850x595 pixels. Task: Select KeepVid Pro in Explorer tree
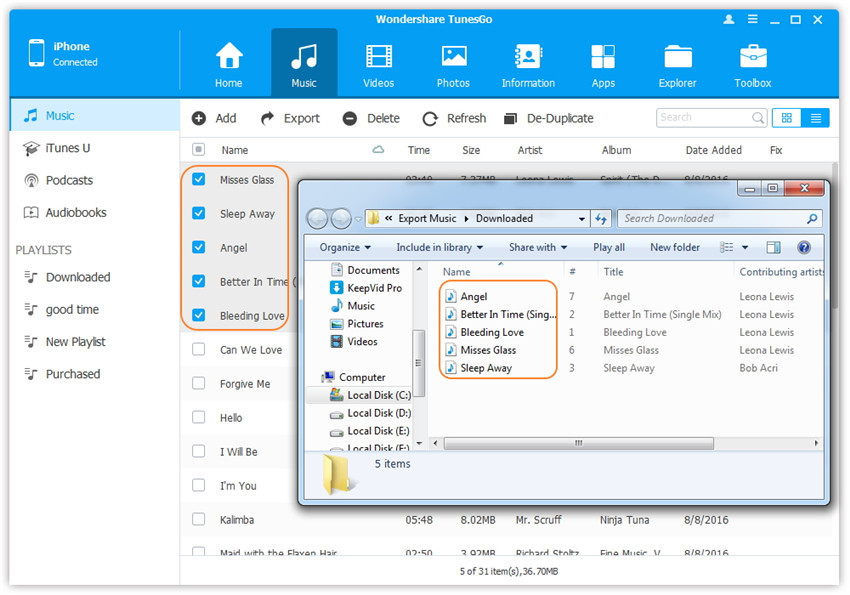[x=366, y=288]
